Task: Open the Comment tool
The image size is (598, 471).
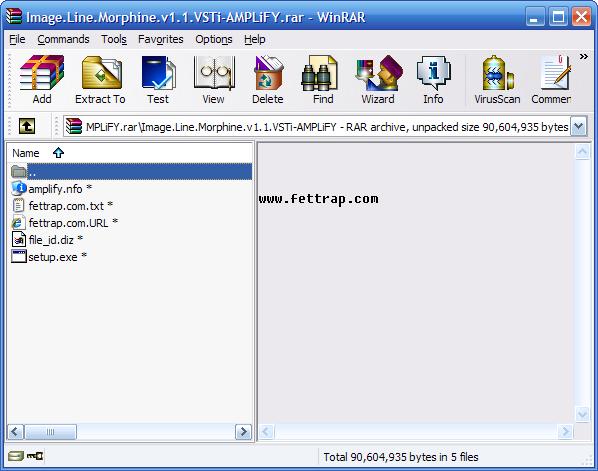Action: 551,80
